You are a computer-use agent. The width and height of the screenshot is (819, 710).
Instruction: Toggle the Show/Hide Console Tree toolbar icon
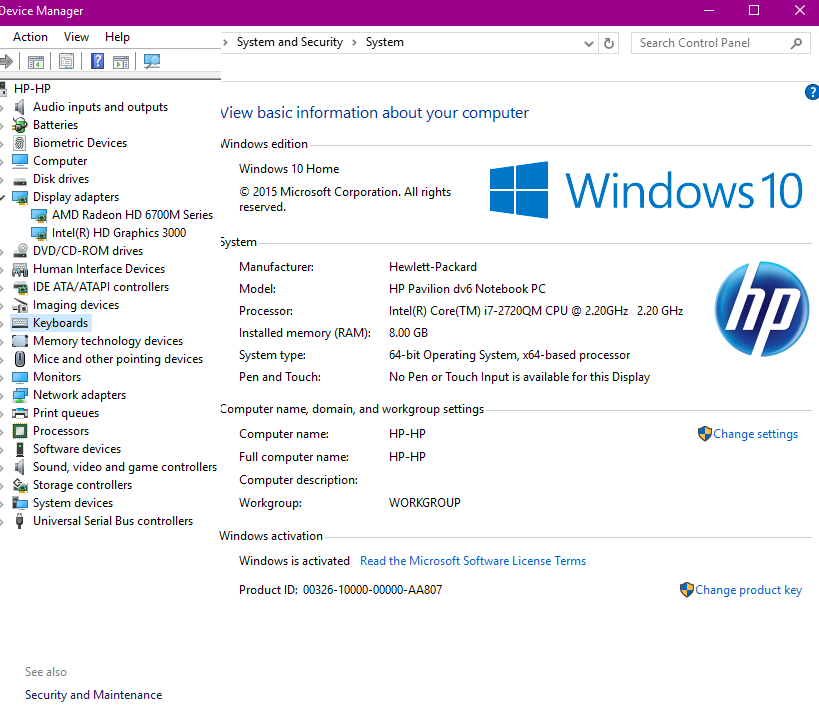coord(36,62)
